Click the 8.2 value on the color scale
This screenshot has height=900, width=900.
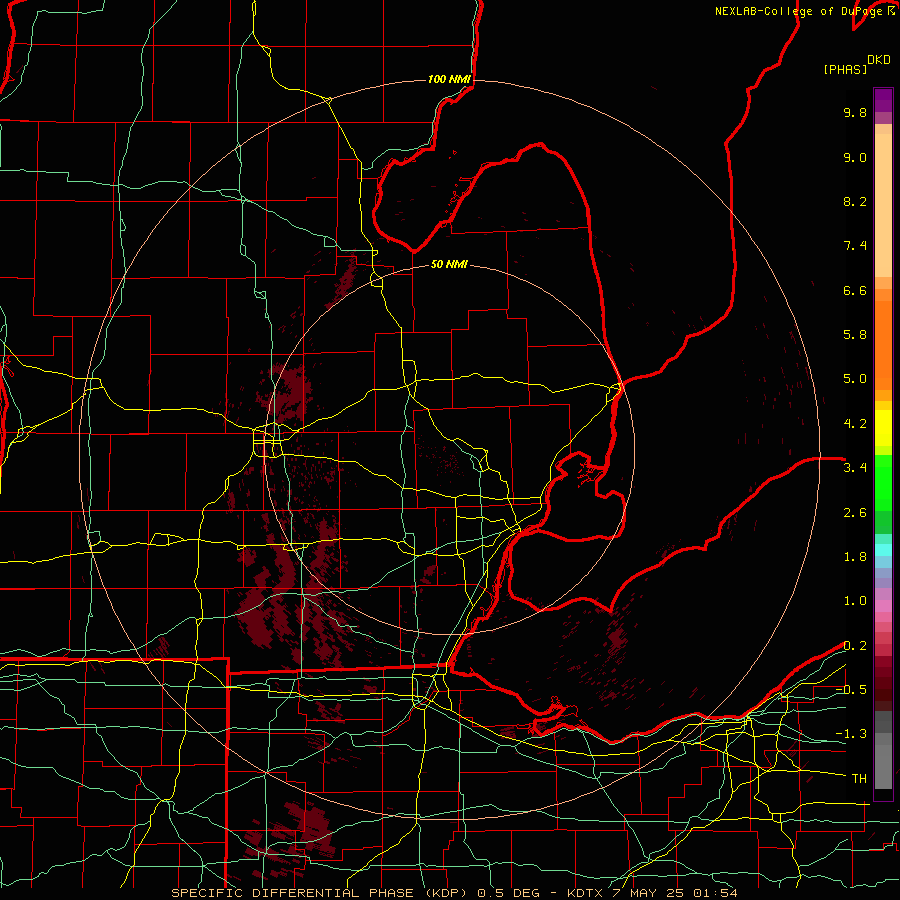point(855,201)
